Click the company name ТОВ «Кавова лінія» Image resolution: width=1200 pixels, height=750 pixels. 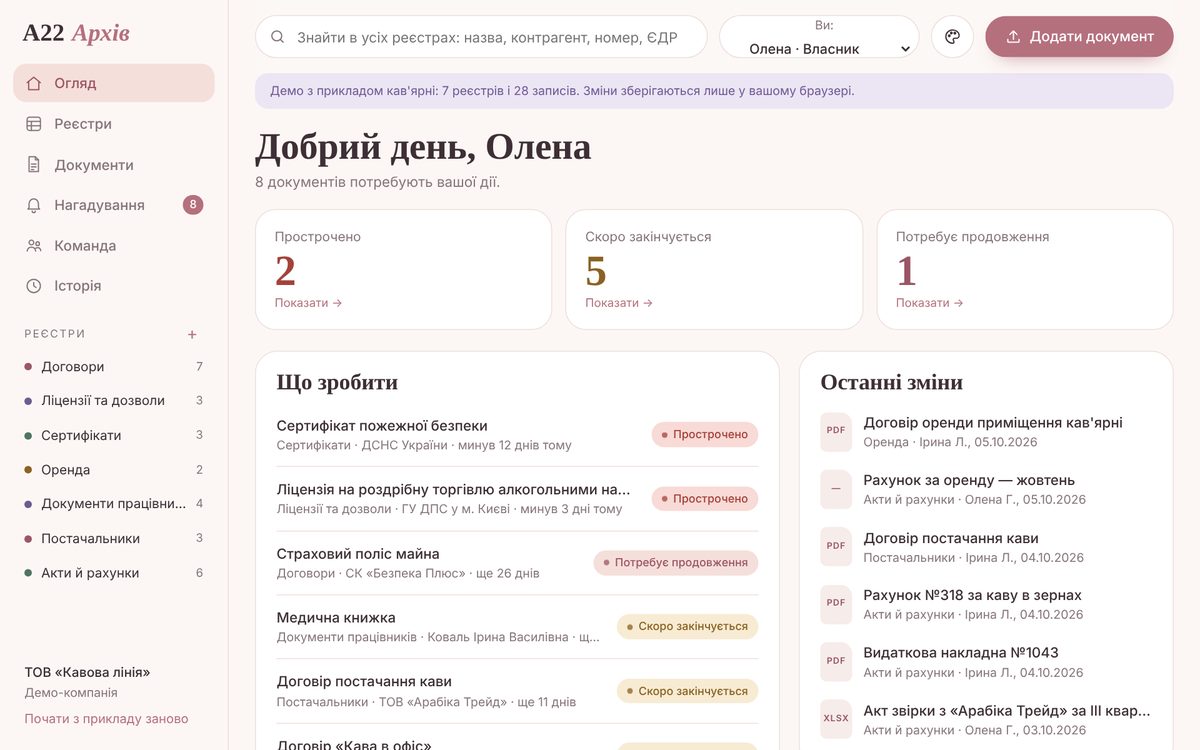pyautogui.click(x=90, y=673)
